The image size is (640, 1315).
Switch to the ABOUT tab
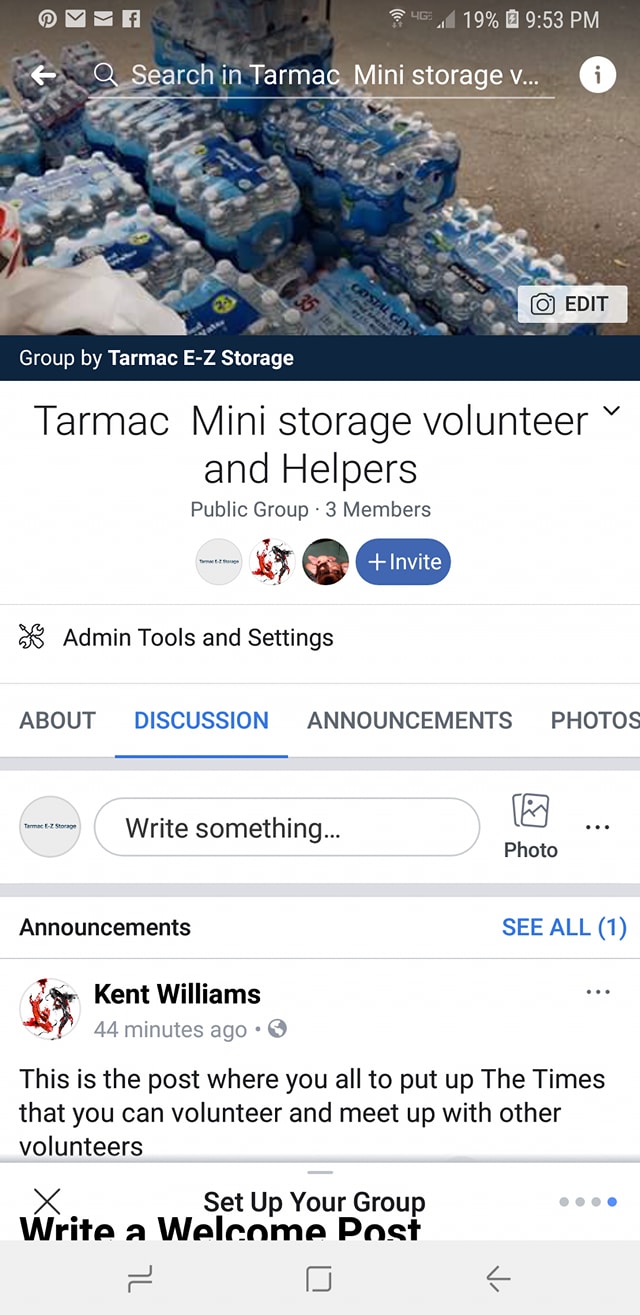pyautogui.click(x=58, y=720)
